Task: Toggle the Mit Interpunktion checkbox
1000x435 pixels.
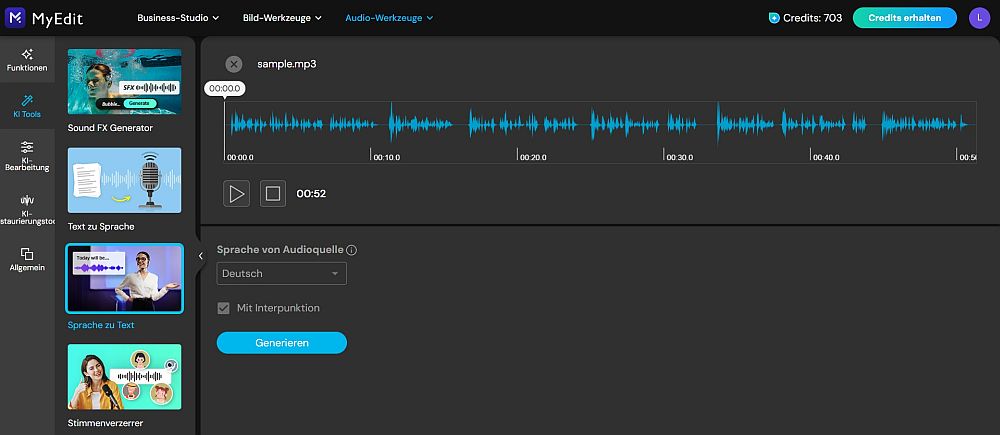Action: tap(223, 308)
